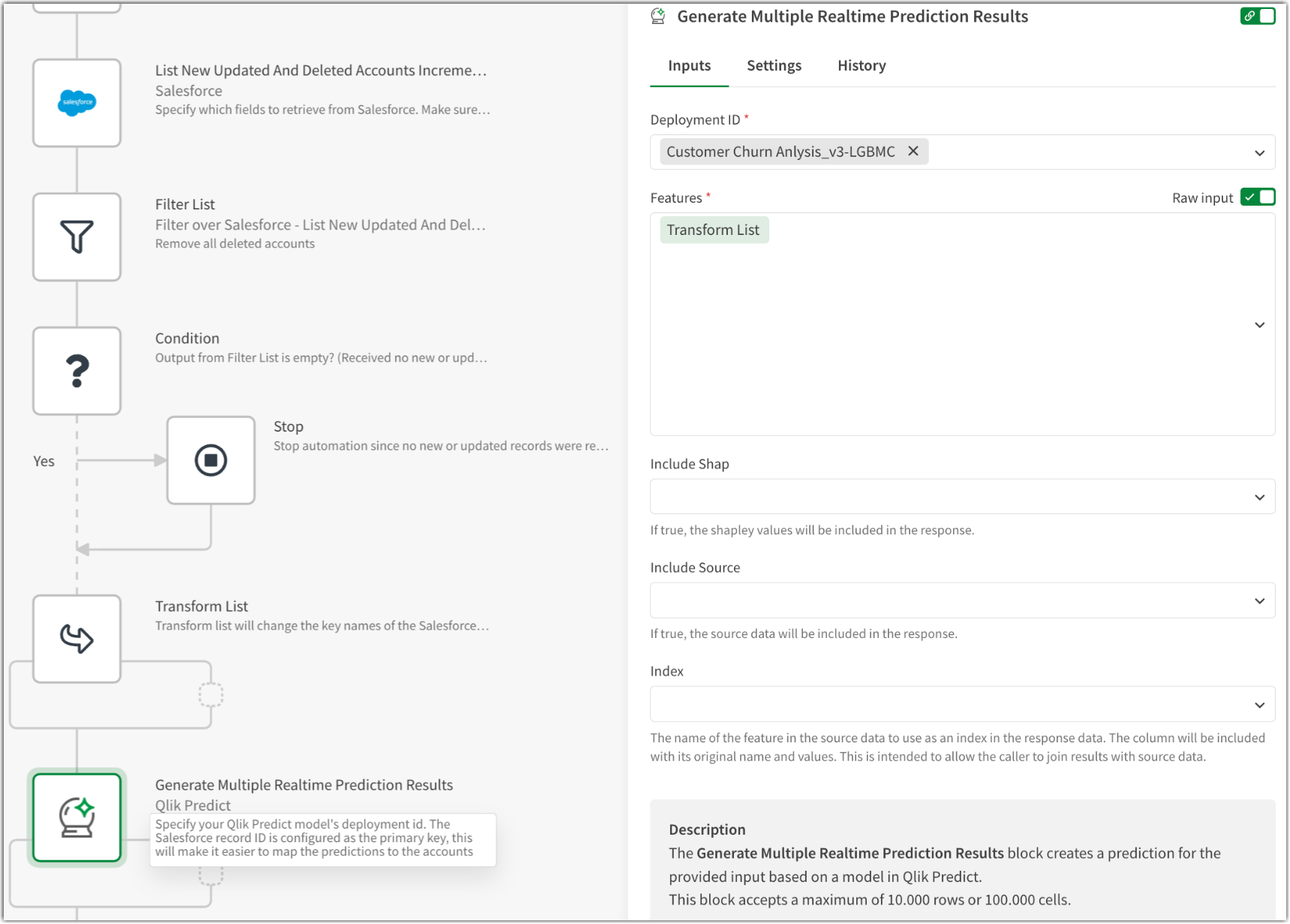Disable the Raw input toggle
The height and width of the screenshot is (924, 1290).
(1258, 197)
